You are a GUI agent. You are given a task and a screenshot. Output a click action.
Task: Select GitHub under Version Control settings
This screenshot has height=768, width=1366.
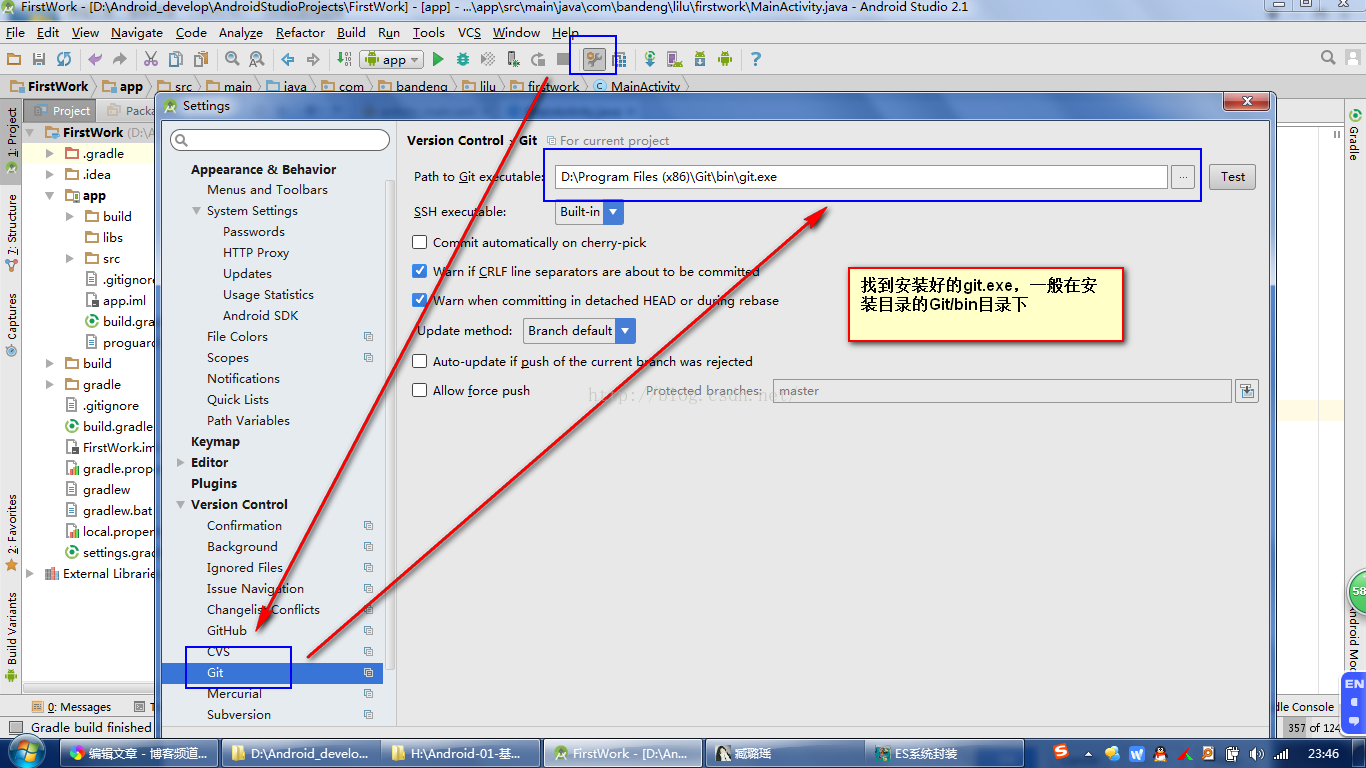pyautogui.click(x=227, y=631)
